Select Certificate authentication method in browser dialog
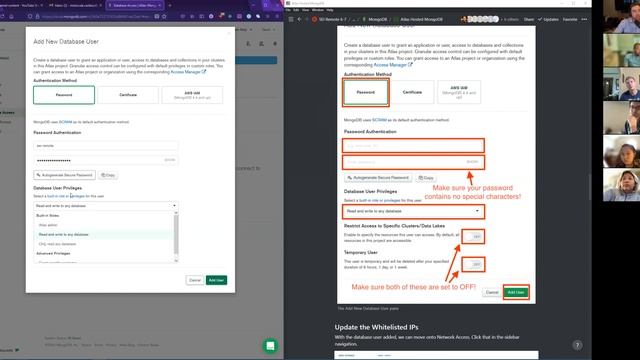The width and height of the screenshot is (640, 360). 128,95
